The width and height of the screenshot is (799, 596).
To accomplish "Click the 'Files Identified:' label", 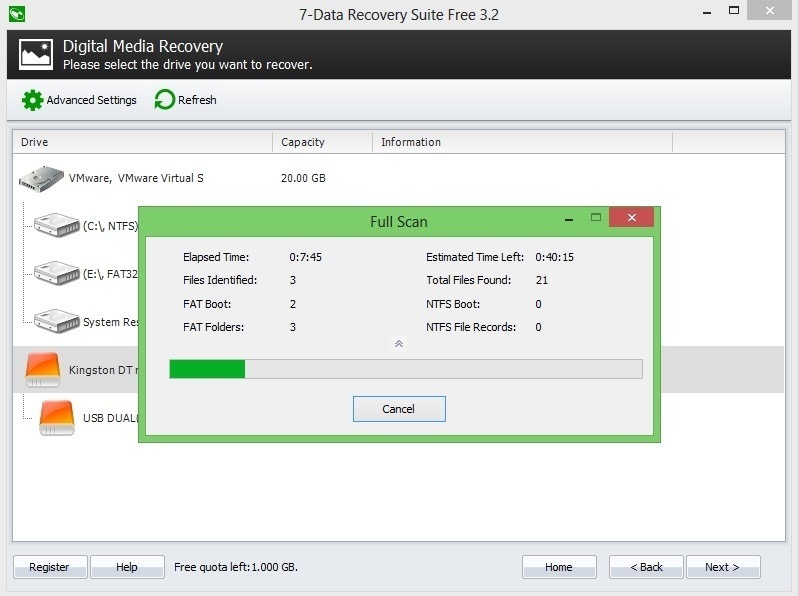I will point(220,280).
